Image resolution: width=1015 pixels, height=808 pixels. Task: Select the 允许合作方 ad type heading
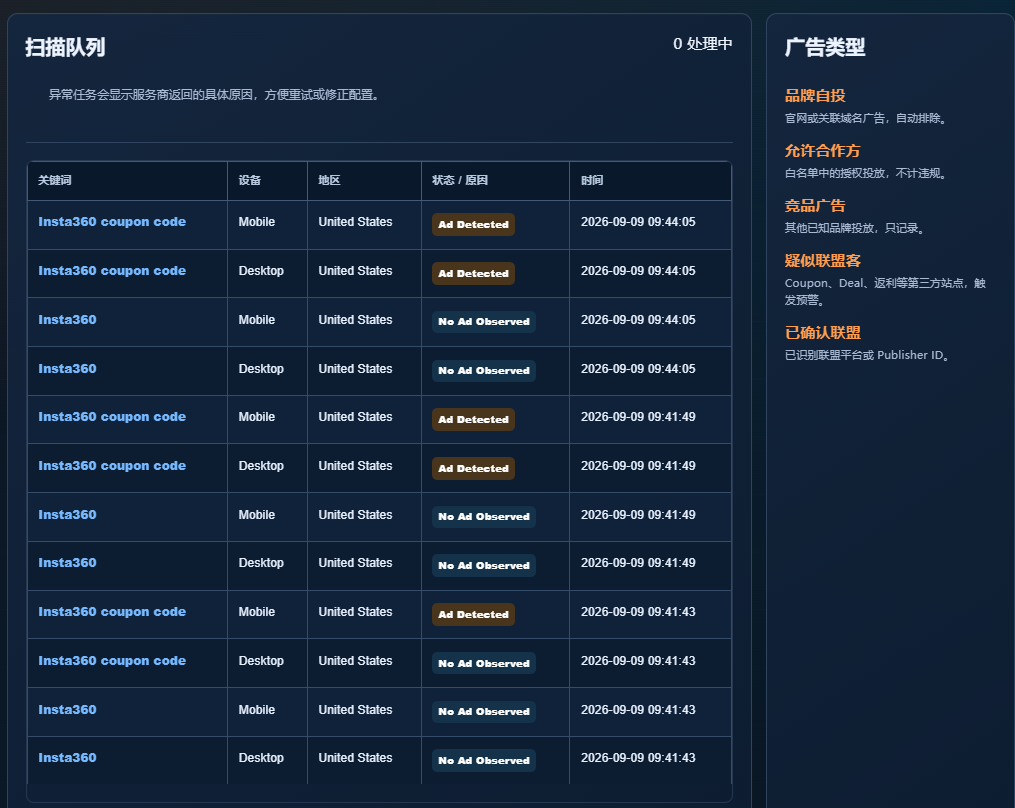tap(822, 150)
